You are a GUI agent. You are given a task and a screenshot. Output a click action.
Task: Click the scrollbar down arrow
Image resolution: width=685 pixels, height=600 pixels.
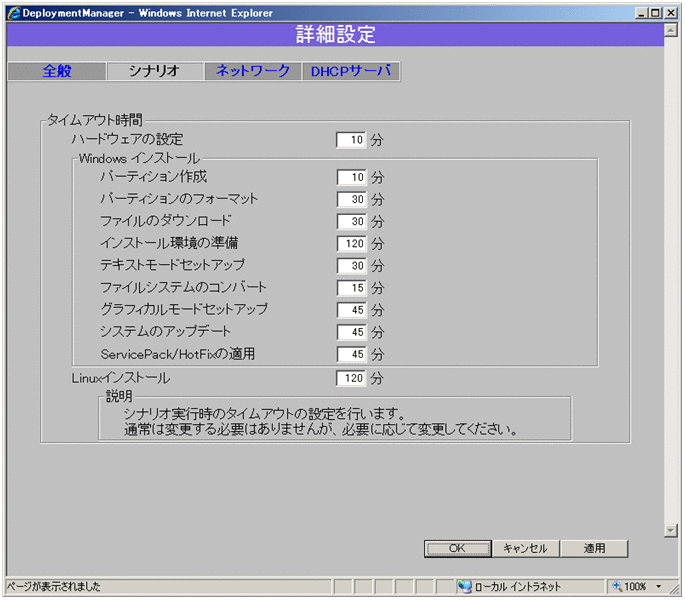pyautogui.click(x=671, y=530)
